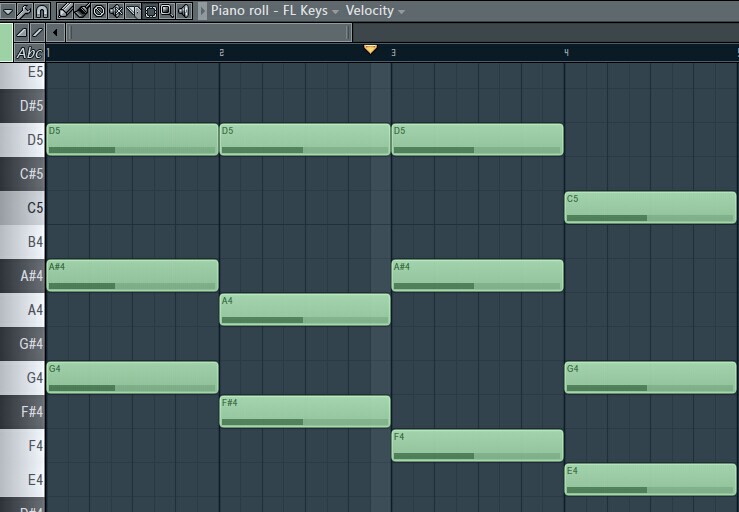Screen dimensions: 739x512
Task: Click the horizontal scrollbar thumb
Action: click(x=209, y=33)
